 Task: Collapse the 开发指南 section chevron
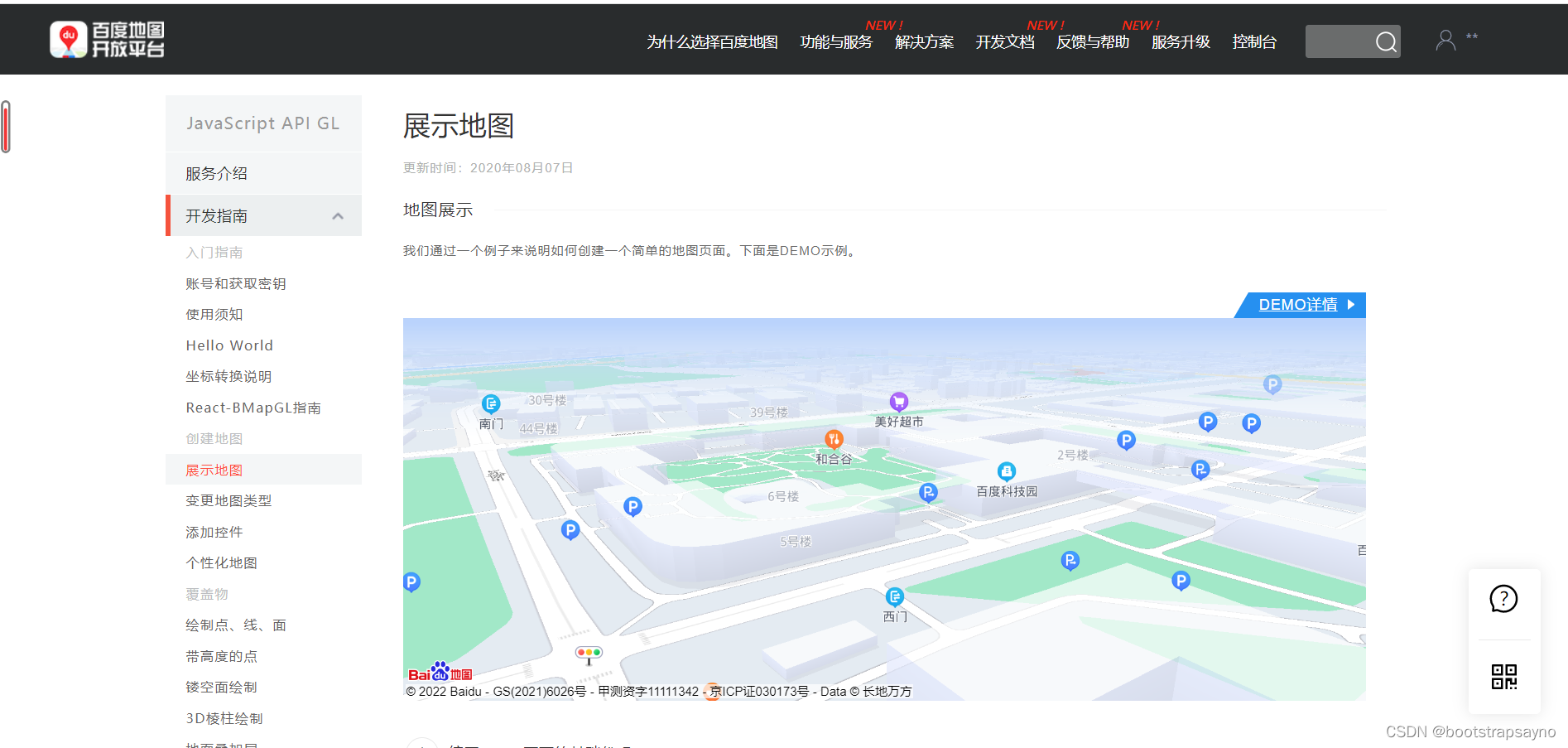click(x=338, y=216)
